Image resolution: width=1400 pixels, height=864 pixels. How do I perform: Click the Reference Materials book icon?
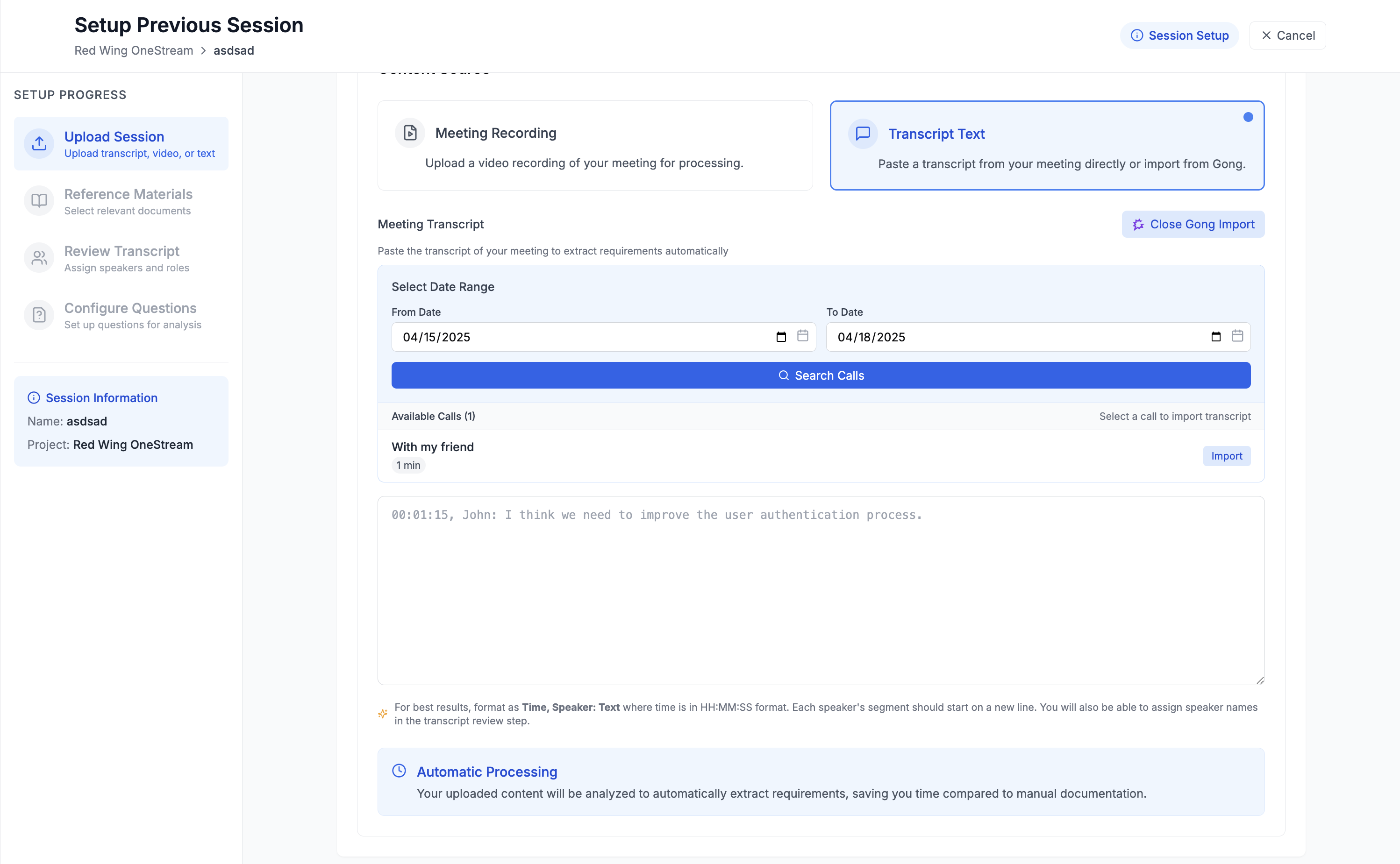click(39, 200)
